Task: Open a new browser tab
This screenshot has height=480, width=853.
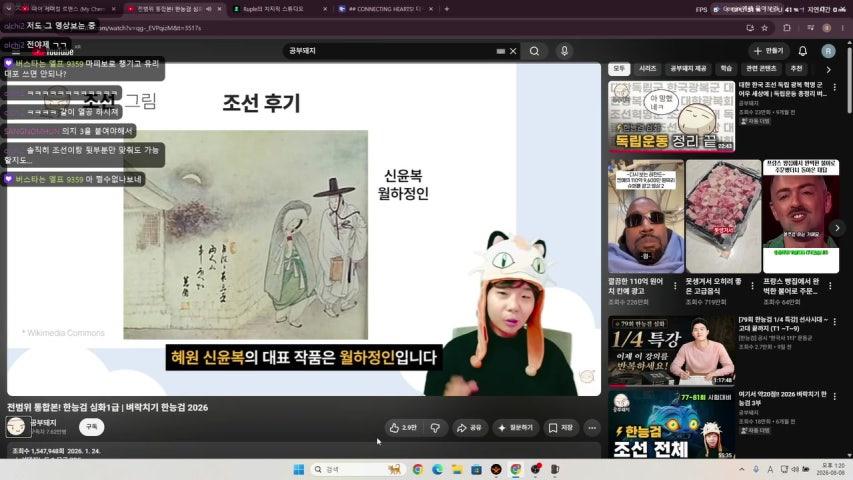Action: [447, 9]
